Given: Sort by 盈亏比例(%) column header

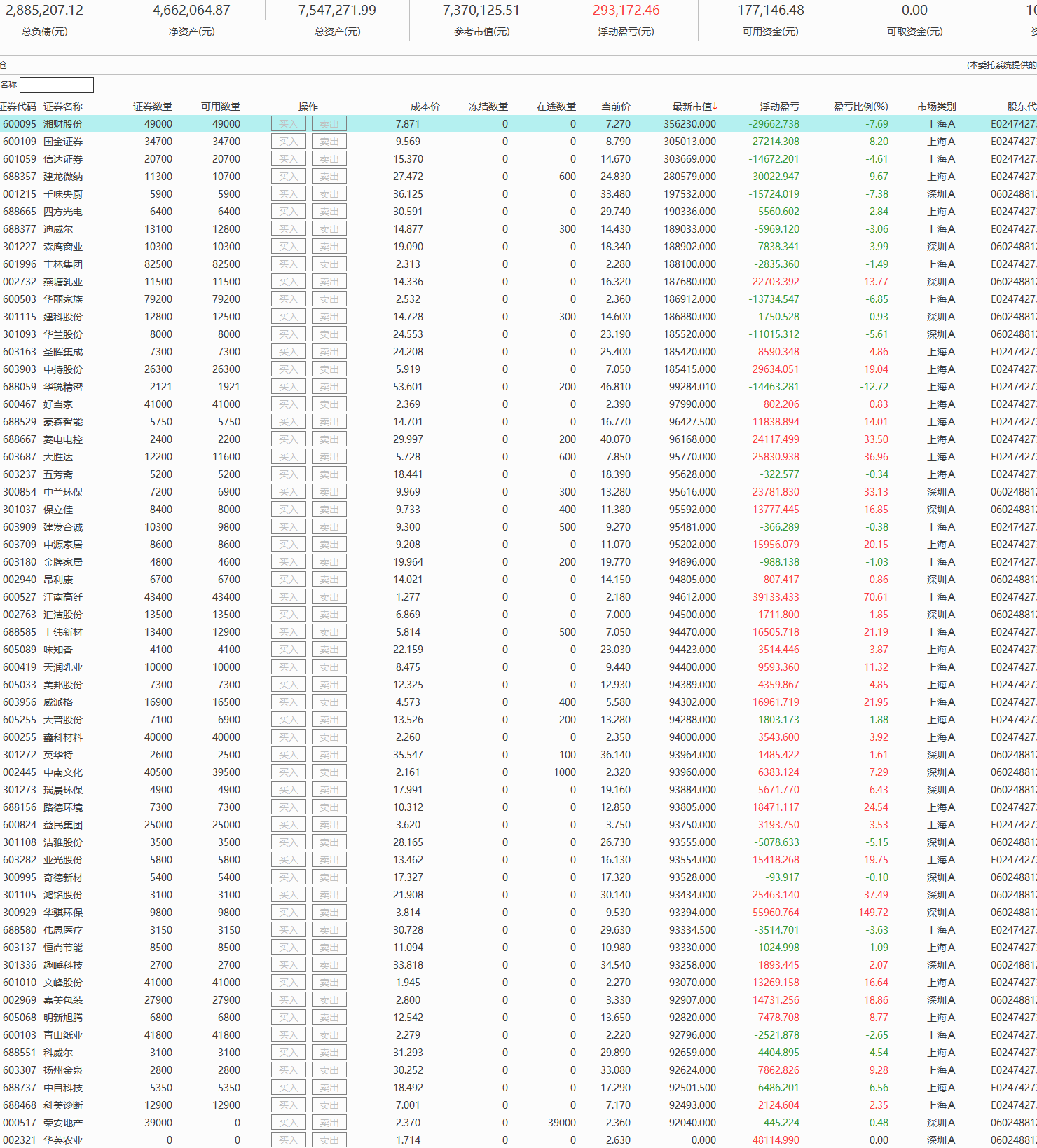Looking at the screenshot, I should tap(860, 107).
